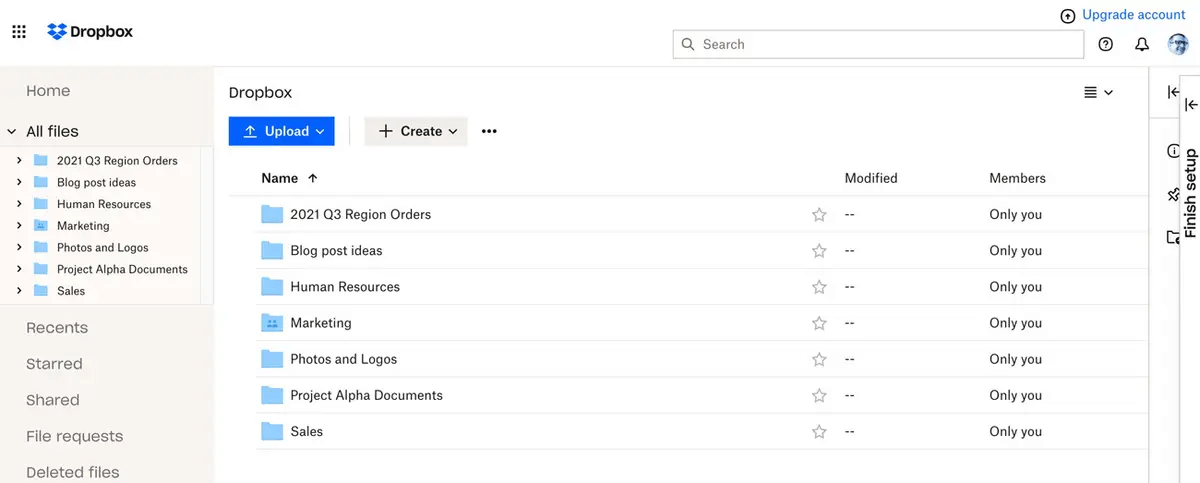The image size is (1200, 483).
Task: Expand Blog post ideas in tree
Action: coord(19,182)
